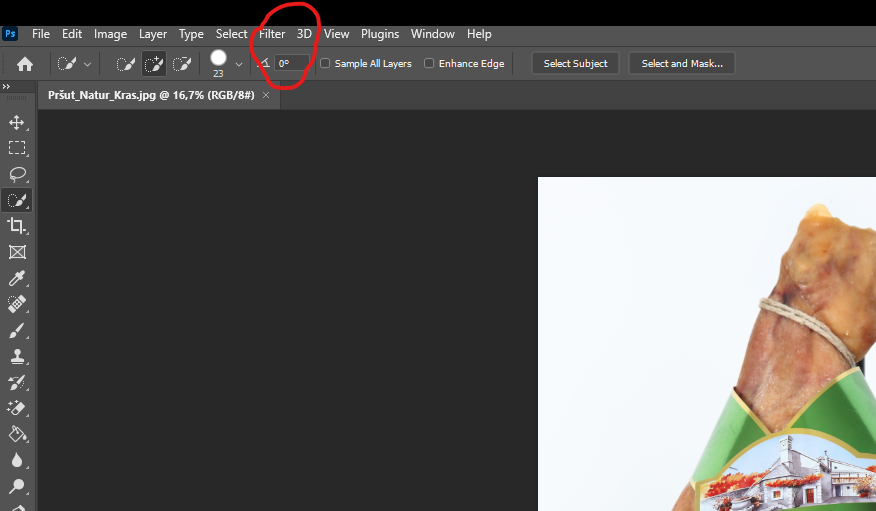The height and width of the screenshot is (511, 876).
Task: Choose the Spot Healing Brush tool
Action: click(17, 304)
